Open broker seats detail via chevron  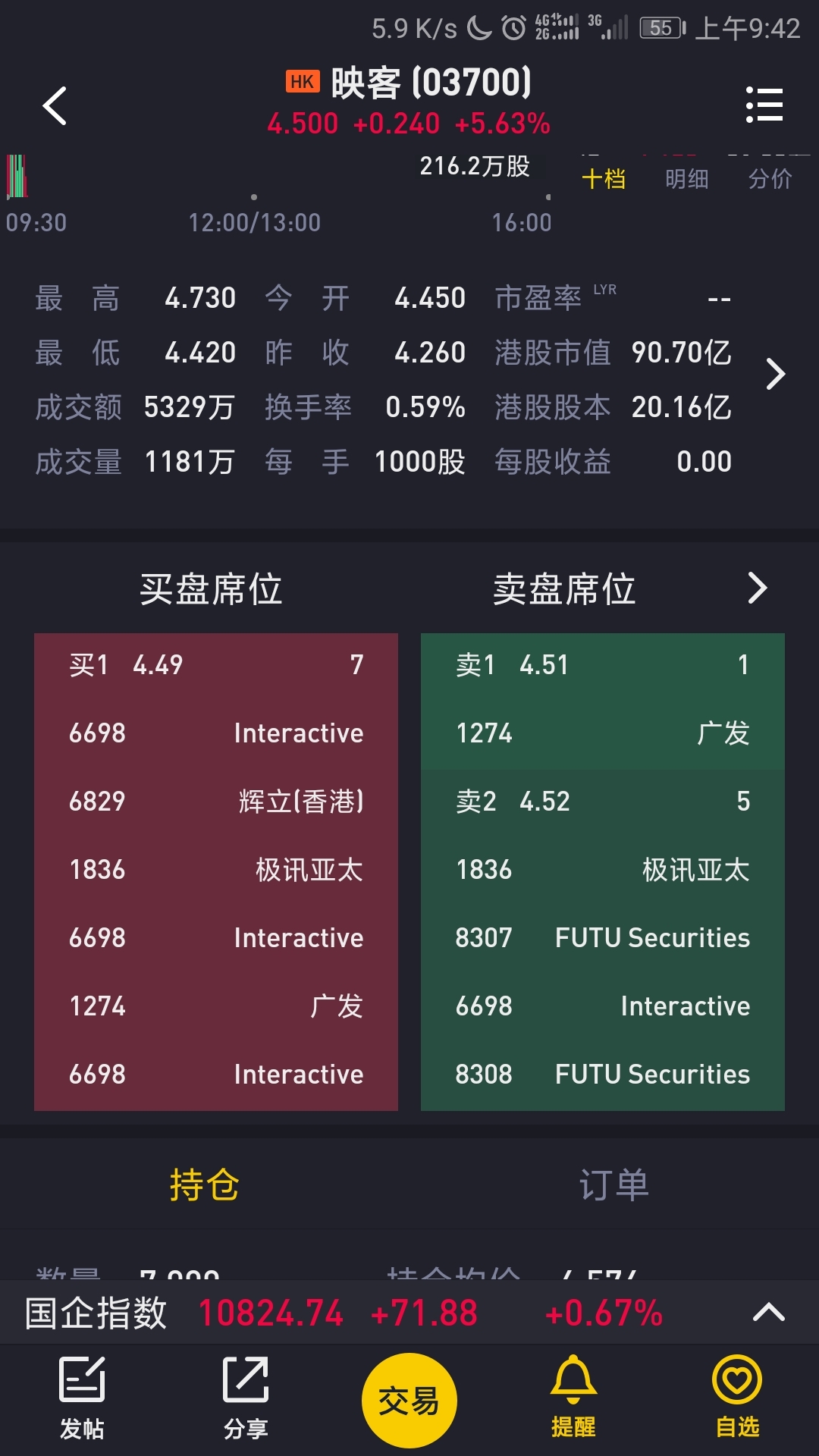(758, 588)
